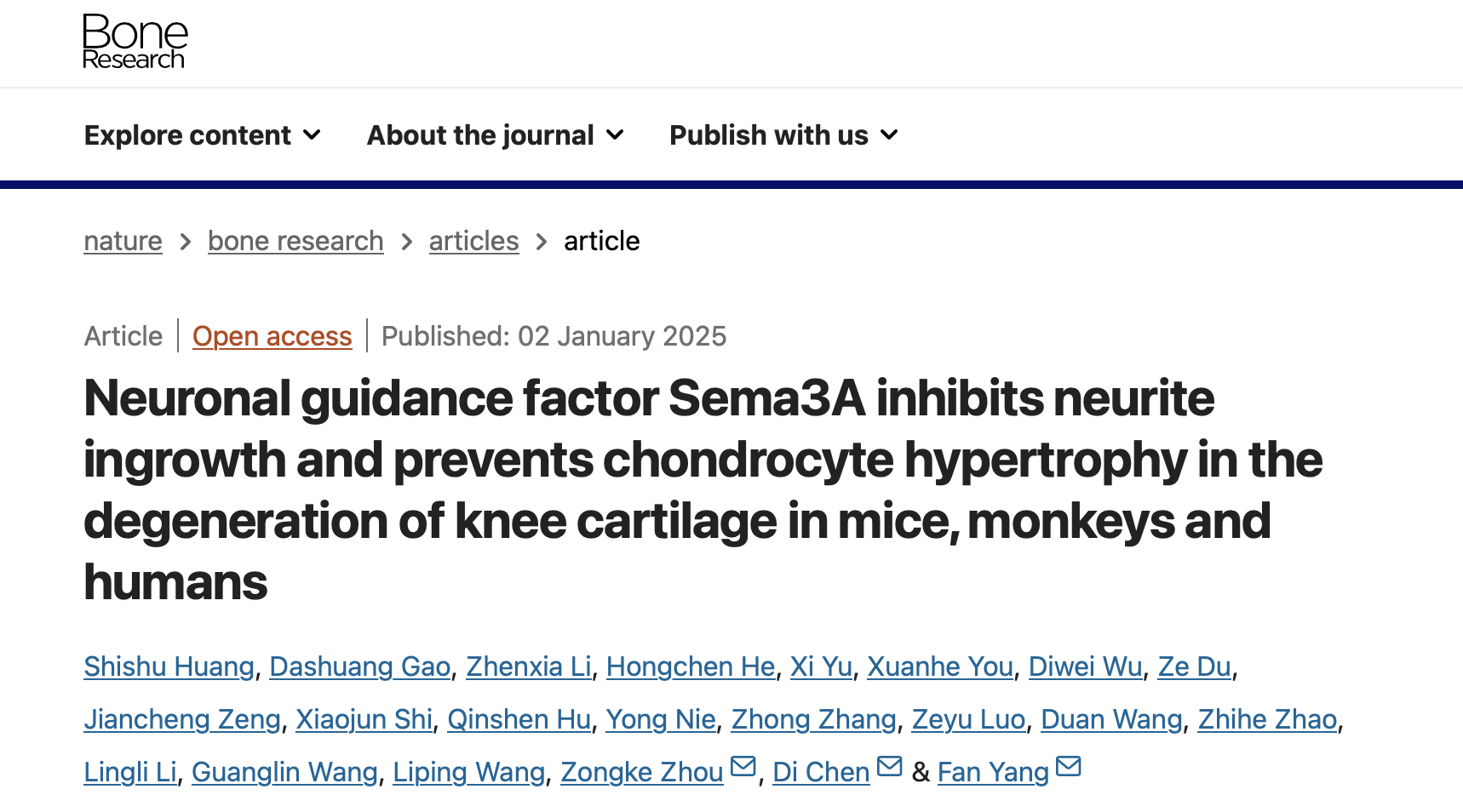Expand the Publish with us menu
Screen dimensions: 1463x812
[x=783, y=135]
